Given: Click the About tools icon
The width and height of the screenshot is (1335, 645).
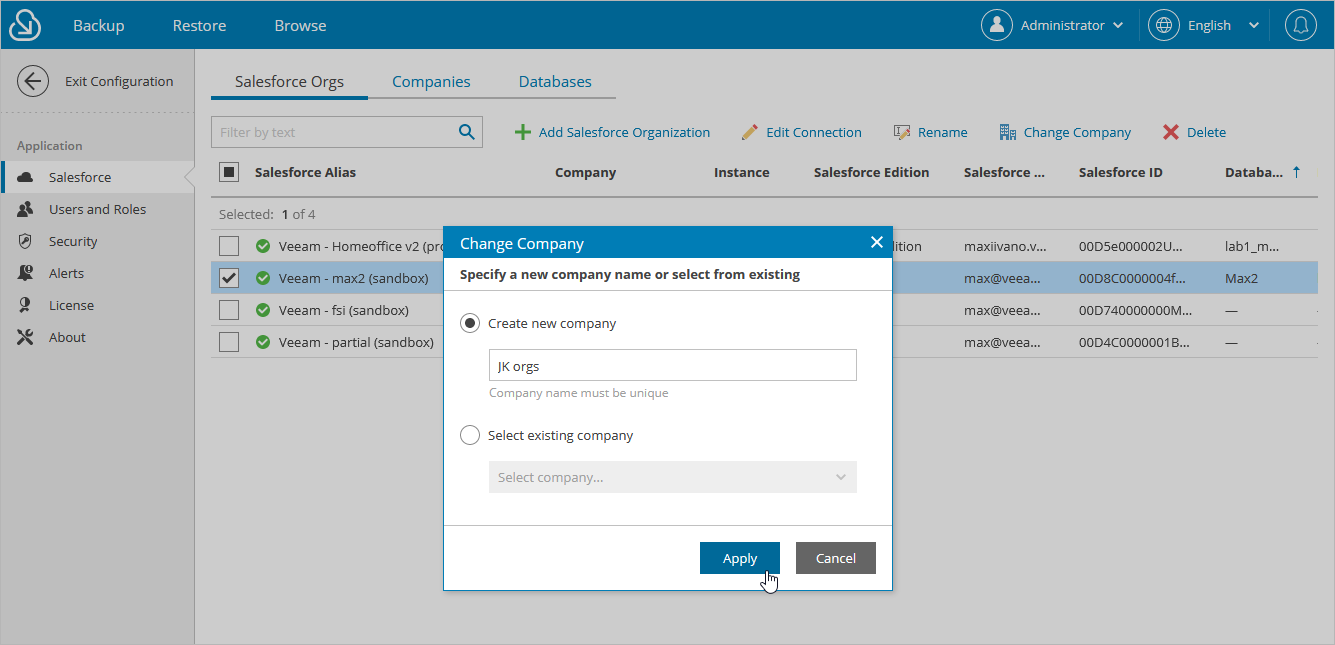Looking at the screenshot, I should 26,337.
